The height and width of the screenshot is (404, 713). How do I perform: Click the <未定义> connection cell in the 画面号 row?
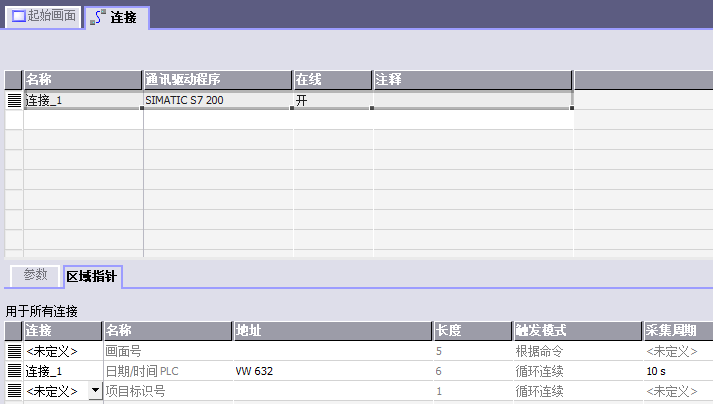pyautogui.click(x=63, y=351)
